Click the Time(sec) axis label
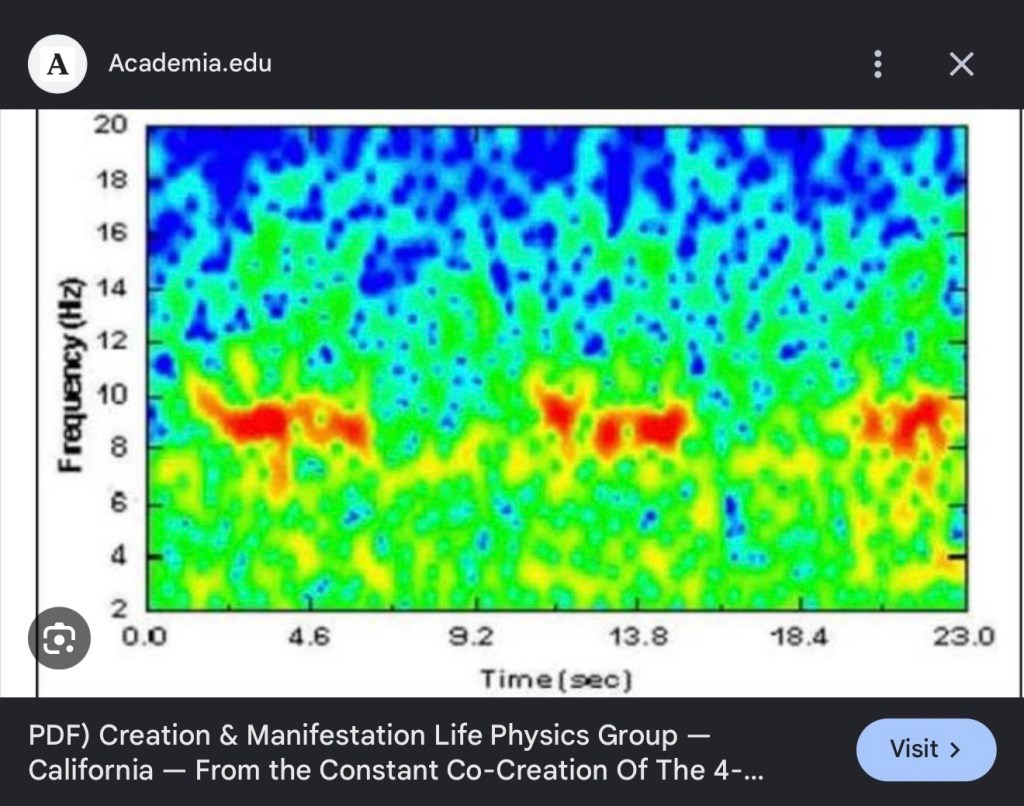Screen dimensions: 1024x806 pyautogui.click(x=556, y=680)
